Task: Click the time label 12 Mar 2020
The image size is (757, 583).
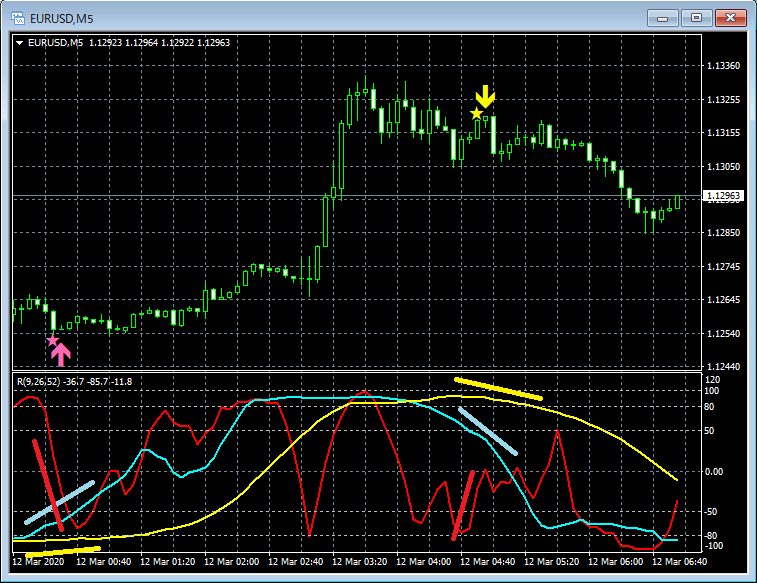Action: (x=38, y=562)
